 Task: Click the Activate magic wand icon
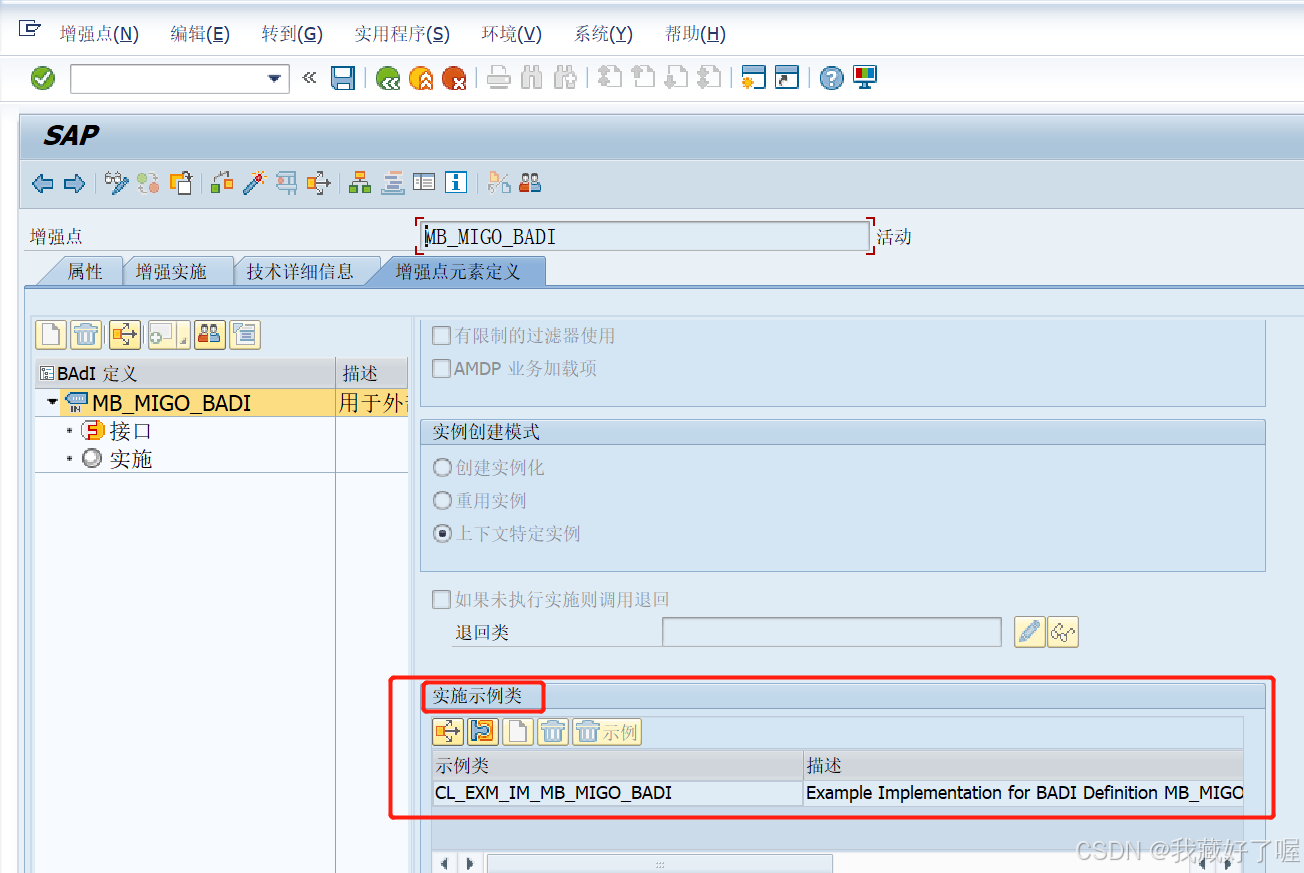[x=254, y=183]
